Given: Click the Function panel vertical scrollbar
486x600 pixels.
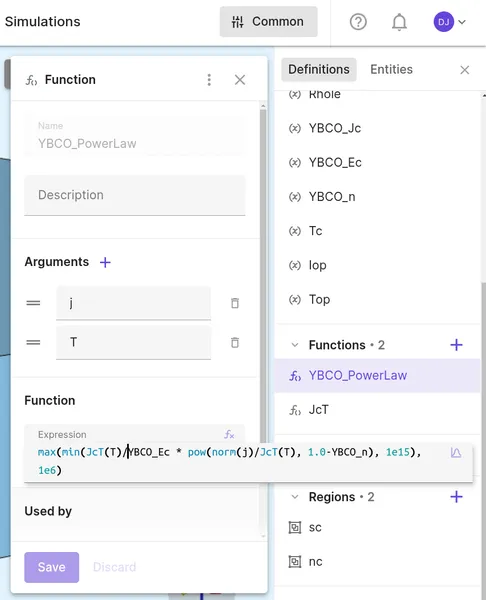Looking at the screenshot, I should click(x=263, y=276).
